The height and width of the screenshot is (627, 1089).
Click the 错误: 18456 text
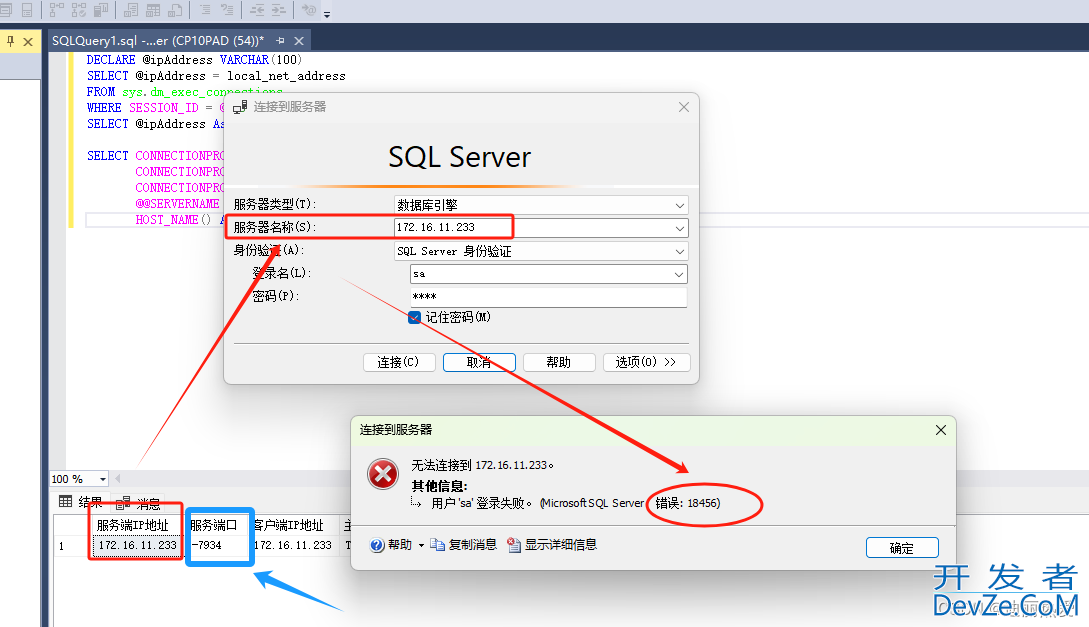click(688, 503)
